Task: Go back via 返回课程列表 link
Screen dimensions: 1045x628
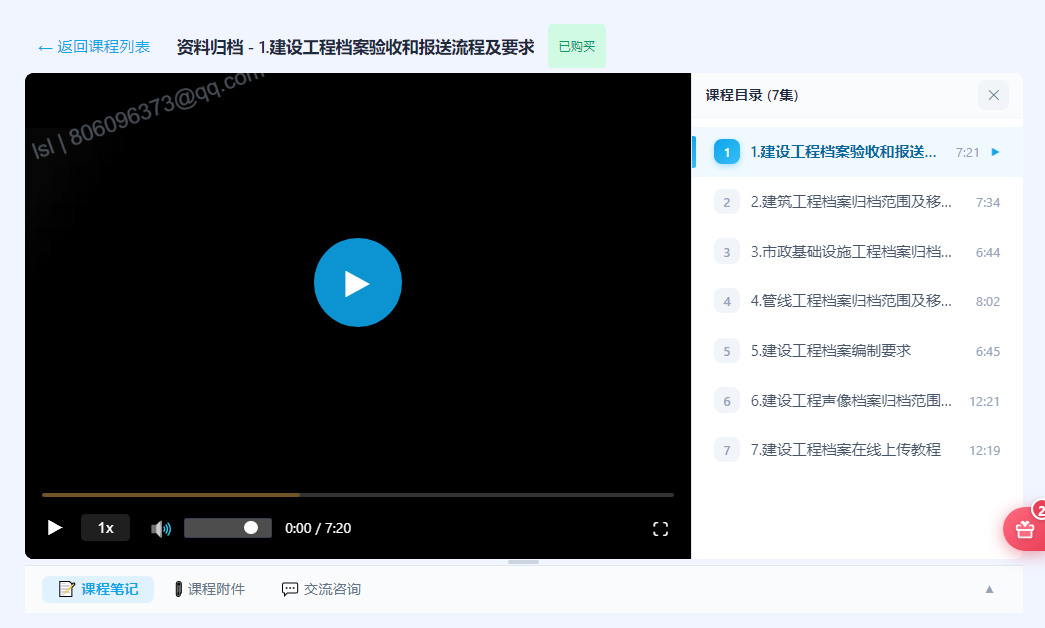Action: coord(94,47)
